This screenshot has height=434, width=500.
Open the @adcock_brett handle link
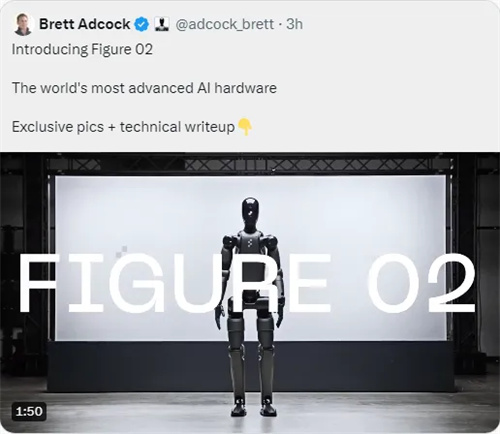click(225, 24)
